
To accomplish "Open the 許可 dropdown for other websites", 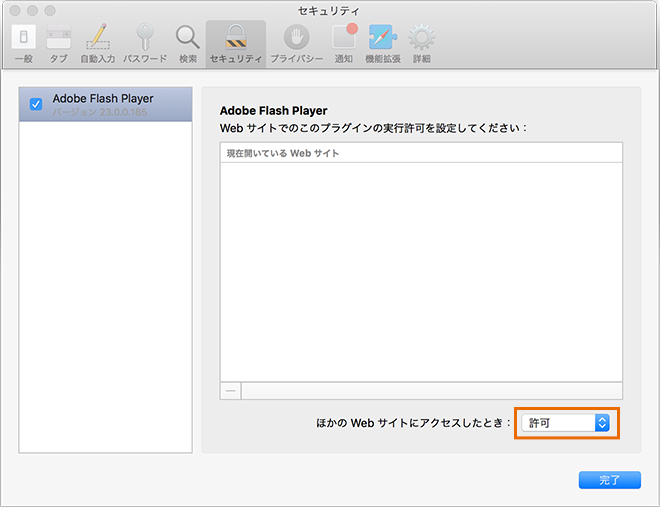I will click(x=565, y=423).
